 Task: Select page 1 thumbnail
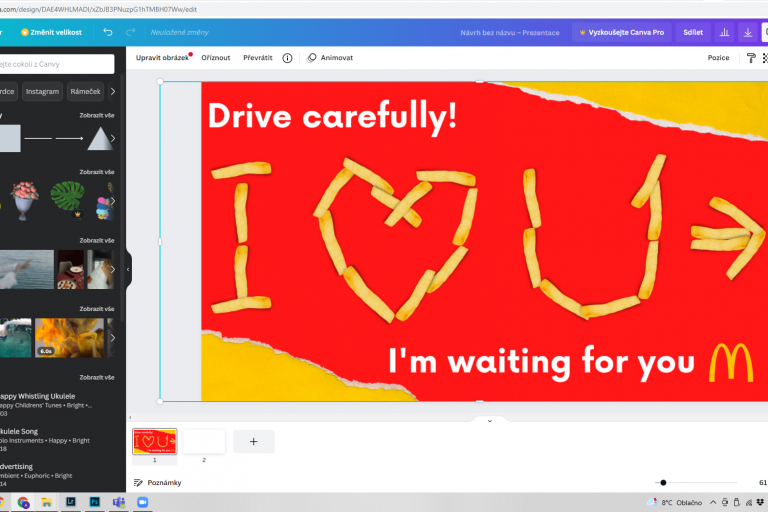click(155, 441)
